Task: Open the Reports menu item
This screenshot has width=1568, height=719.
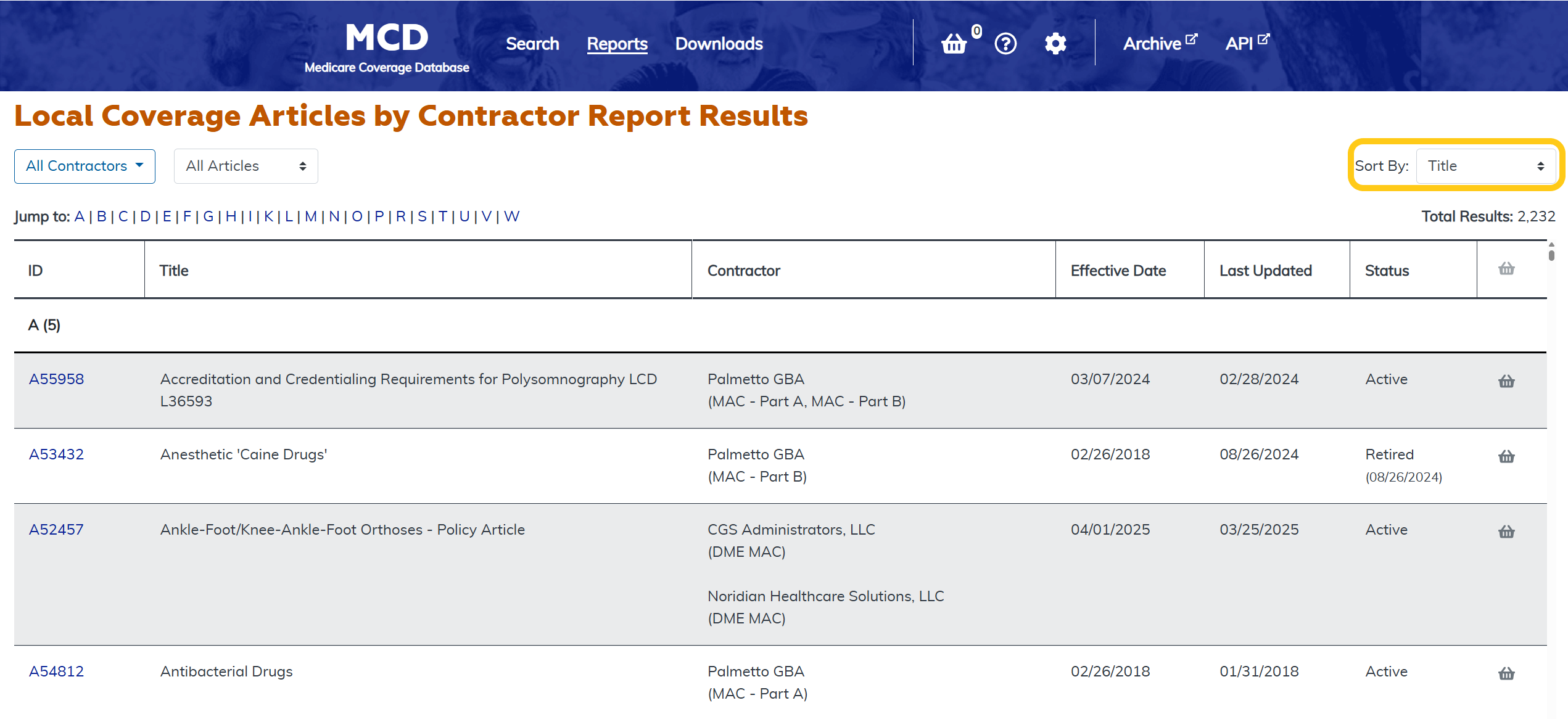Action: click(617, 44)
